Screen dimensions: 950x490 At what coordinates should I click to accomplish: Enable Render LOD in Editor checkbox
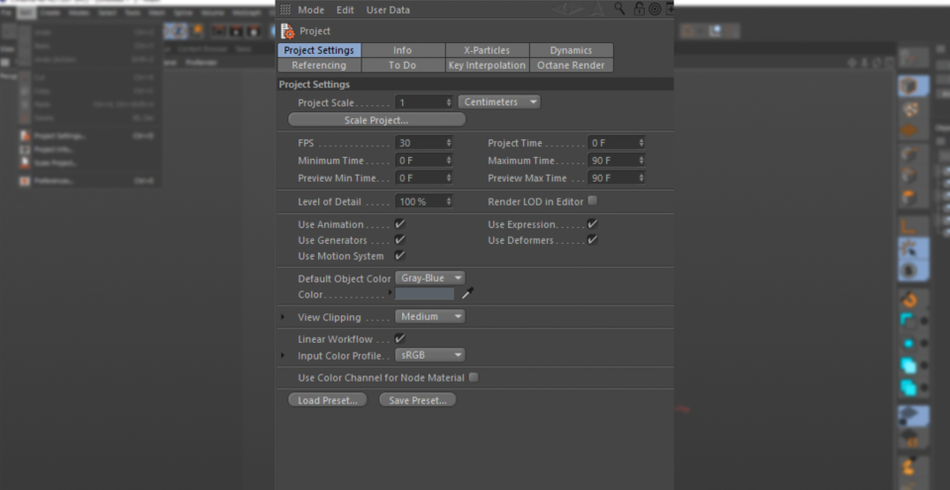(x=593, y=200)
